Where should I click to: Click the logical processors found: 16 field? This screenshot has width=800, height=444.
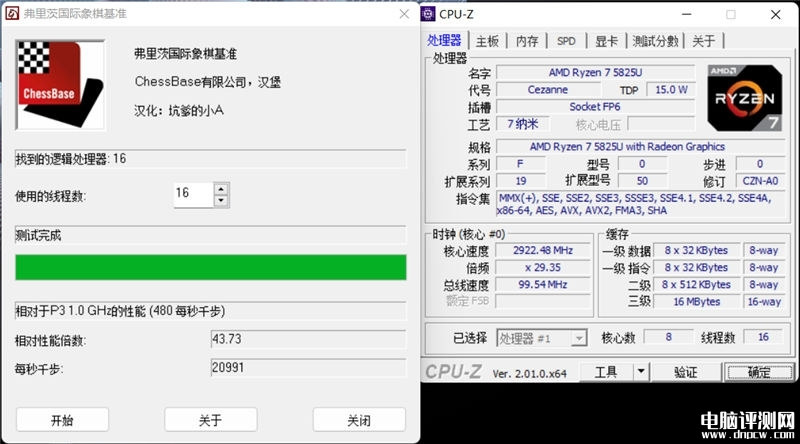pos(211,159)
